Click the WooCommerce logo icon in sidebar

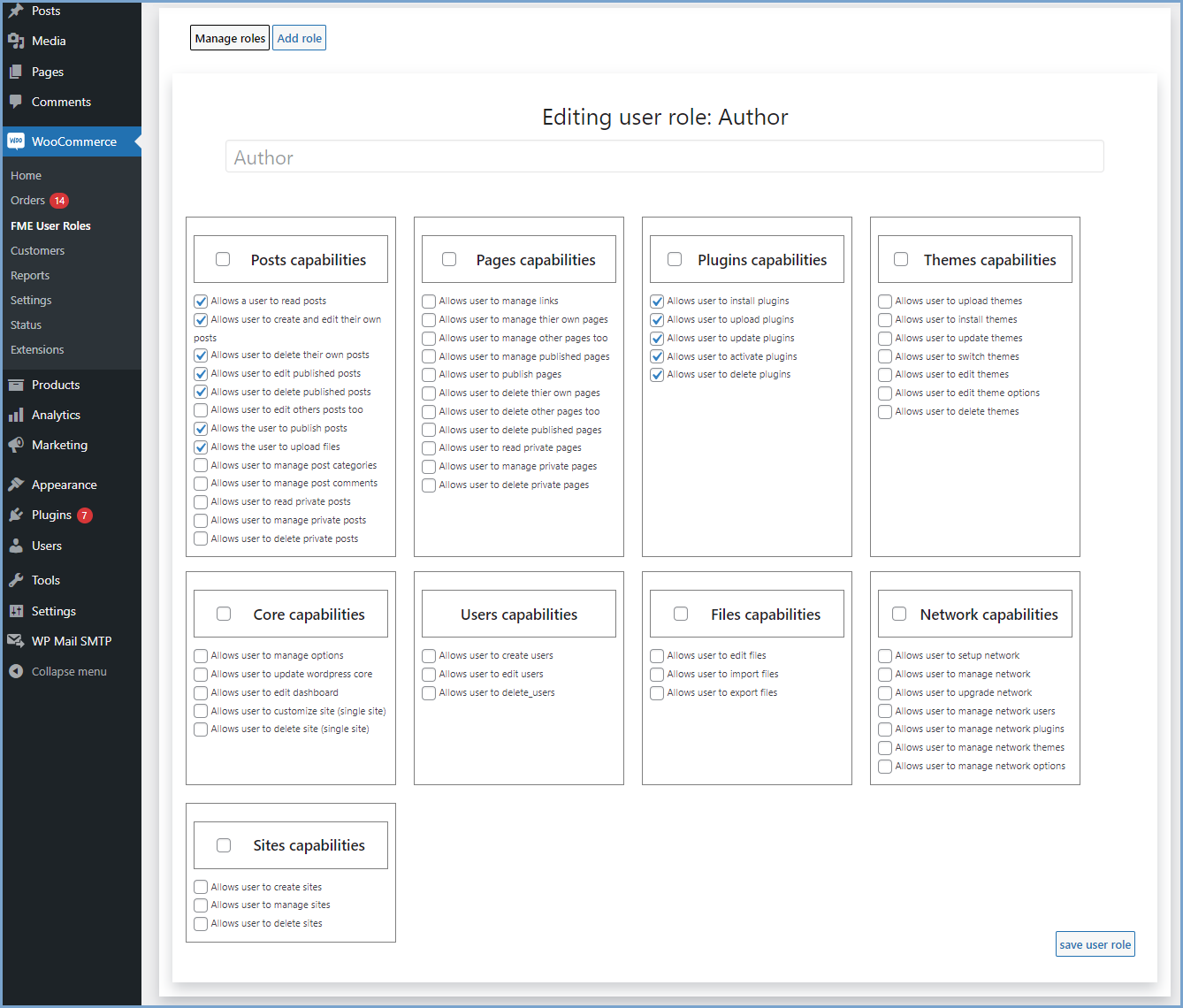[16, 141]
